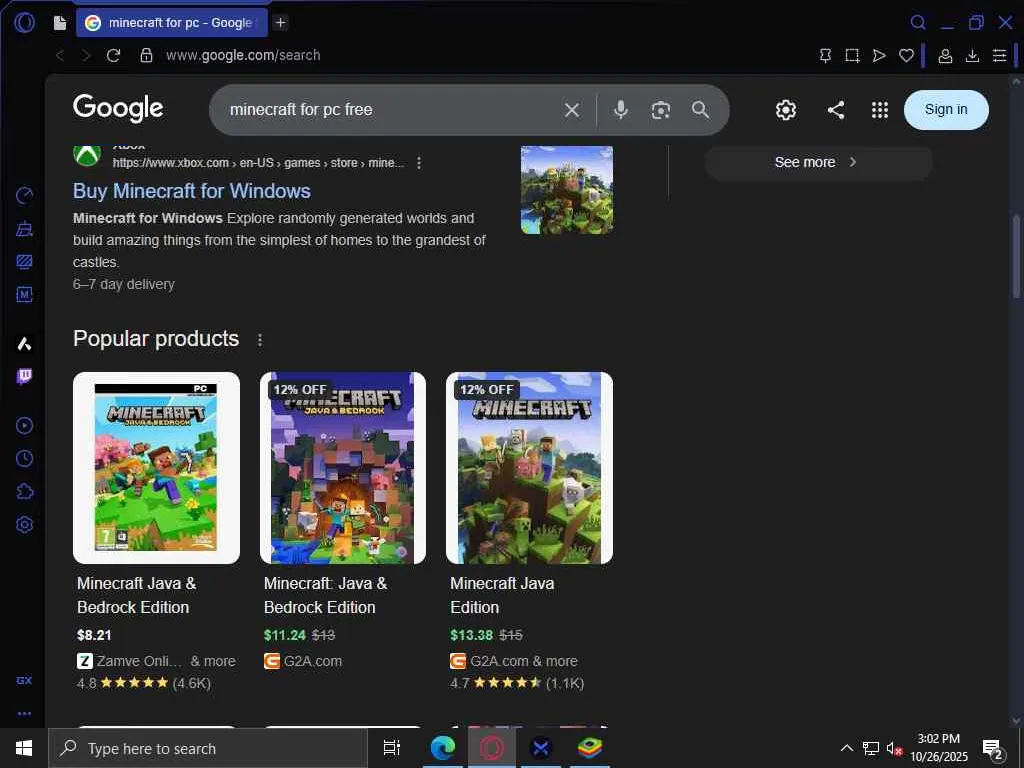Viewport: 1024px width, 768px height.
Task: Add page to bookmarks with heart icon
Action: coord(906,56)
